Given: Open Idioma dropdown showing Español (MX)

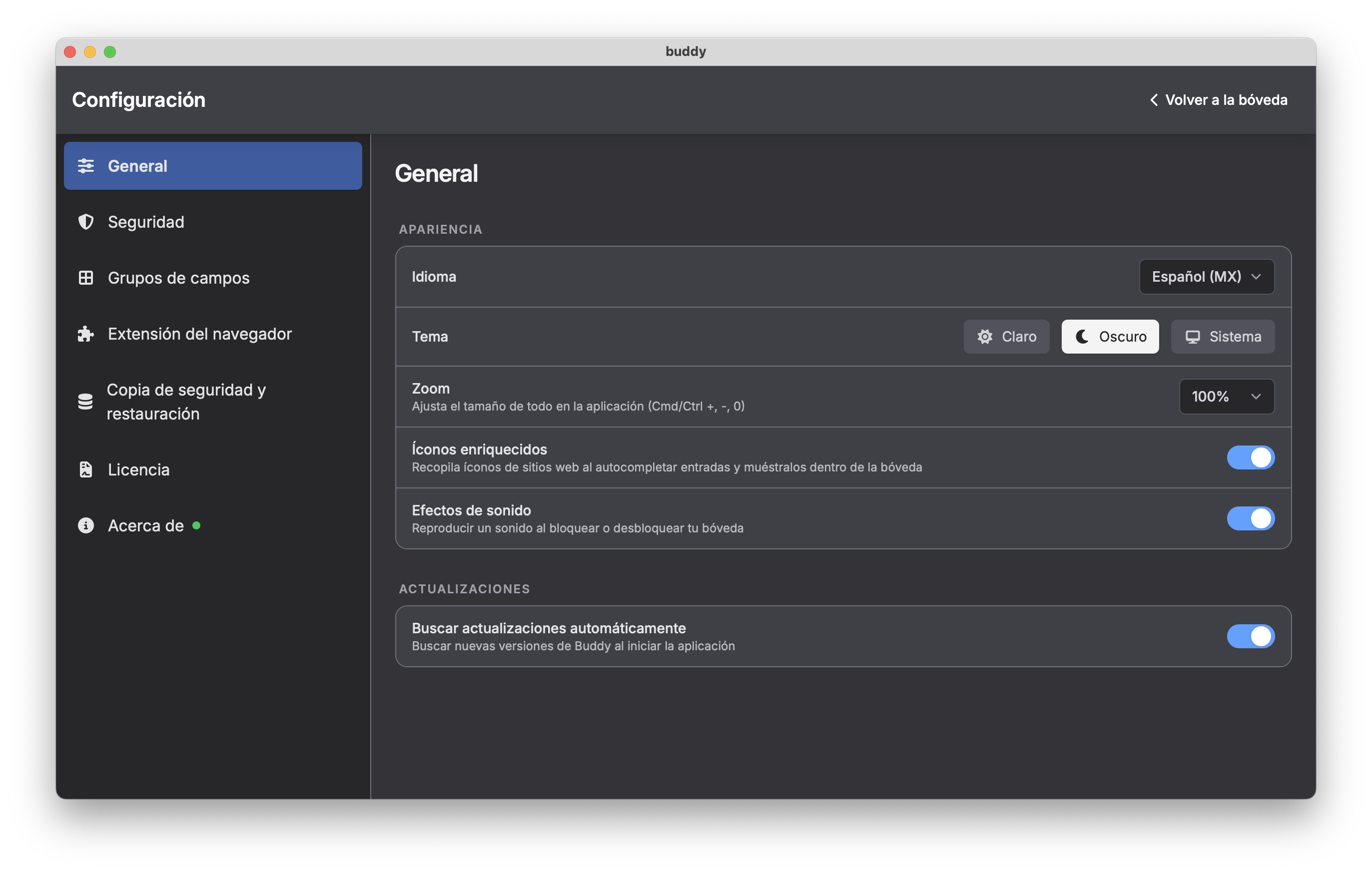Looking at the screenshot, I should pyautogui.click(x=1206, y=277).
